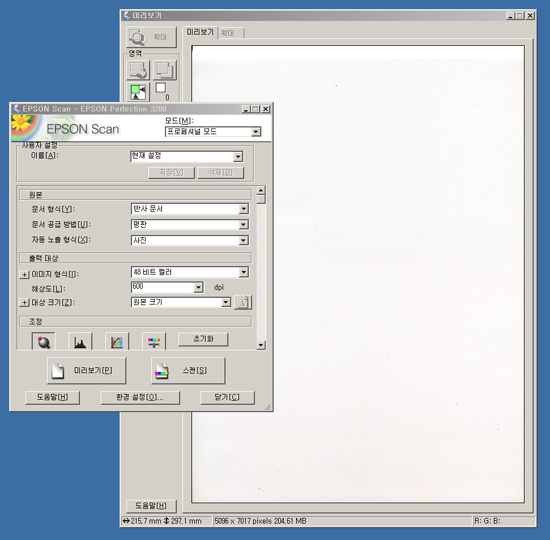Click the 출력 대상 section header
Viewport: 550px width, 540px height.
pyautogui.click(x=135, y=258)
